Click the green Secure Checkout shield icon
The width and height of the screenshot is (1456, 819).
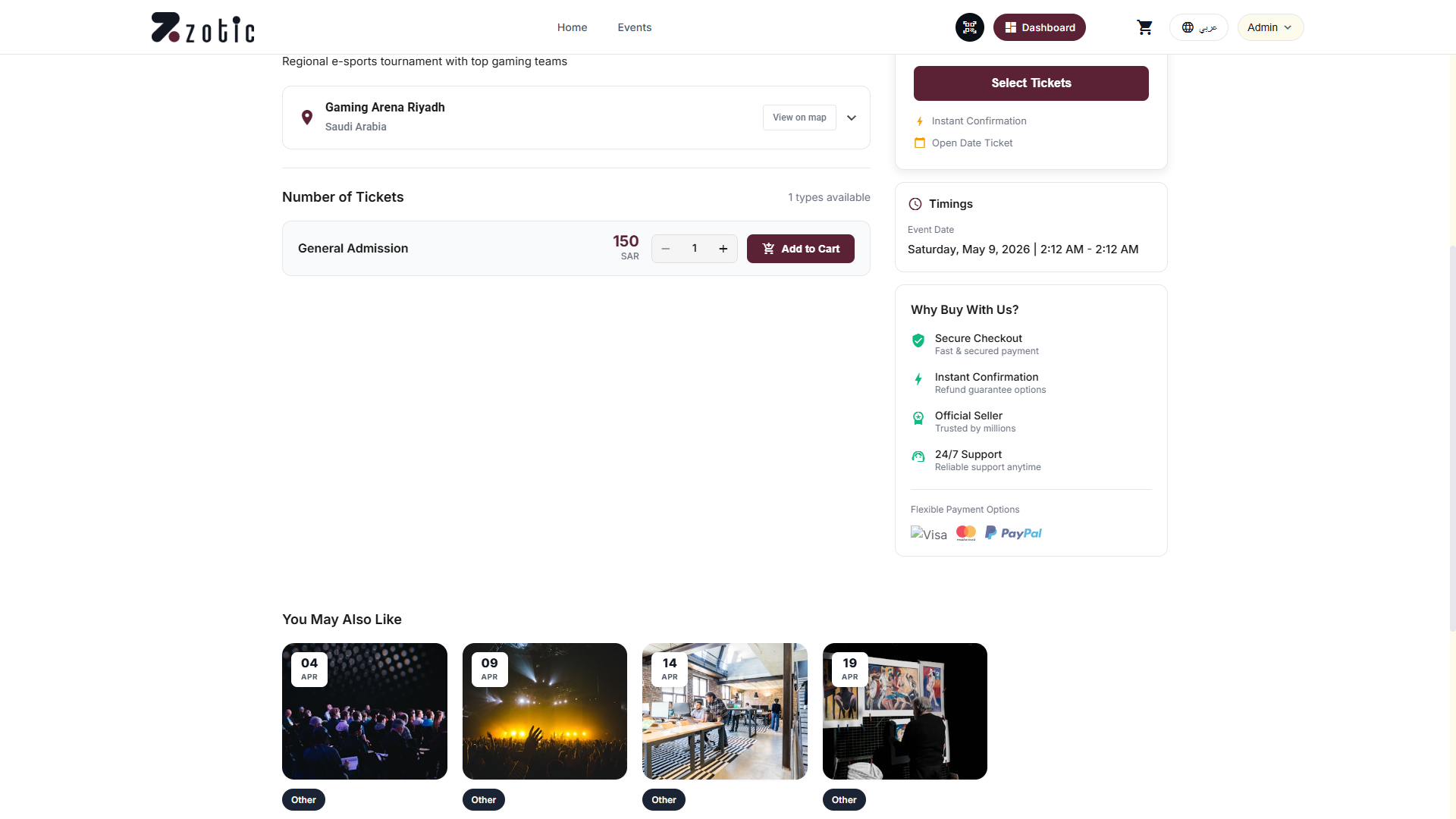point(918,340)
